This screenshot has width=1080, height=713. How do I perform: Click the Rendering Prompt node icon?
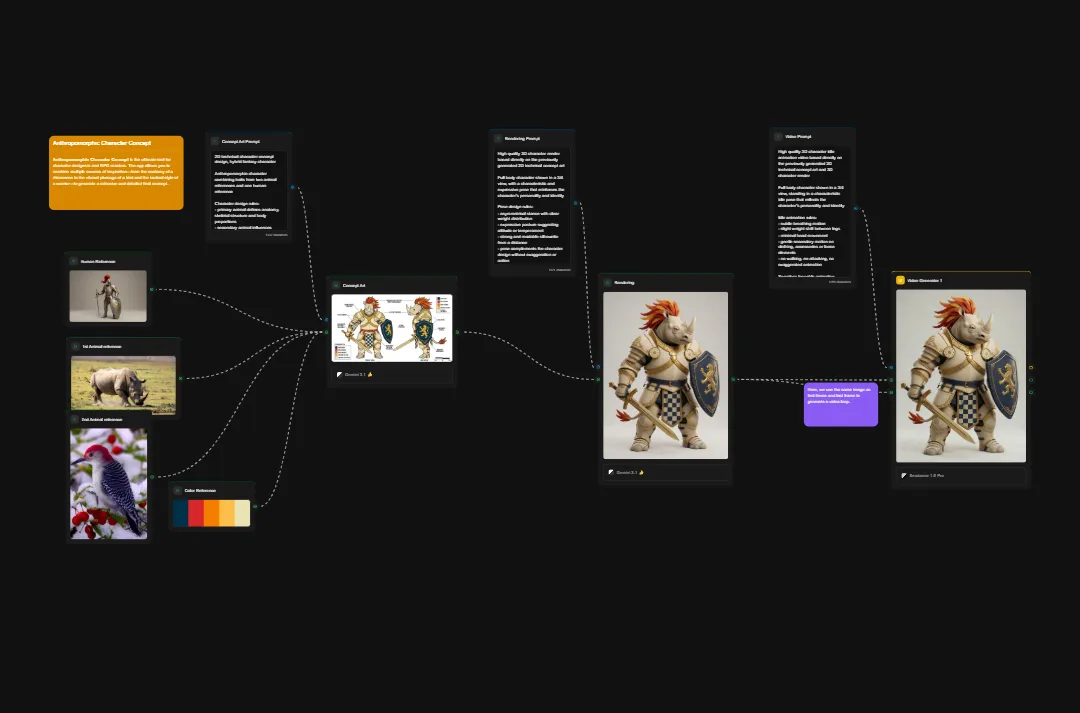[499, 137]
